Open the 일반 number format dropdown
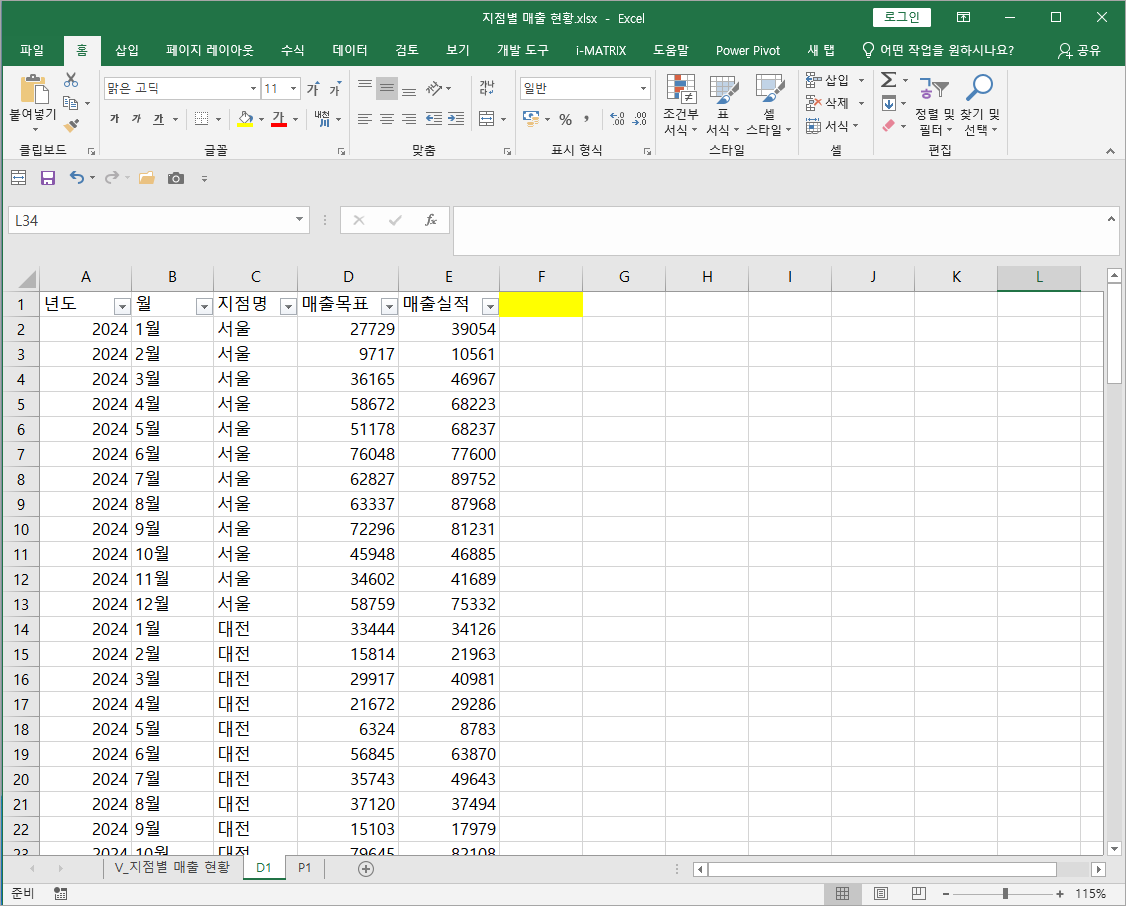Screen dimensions: 1126x906 pos(643,89)
